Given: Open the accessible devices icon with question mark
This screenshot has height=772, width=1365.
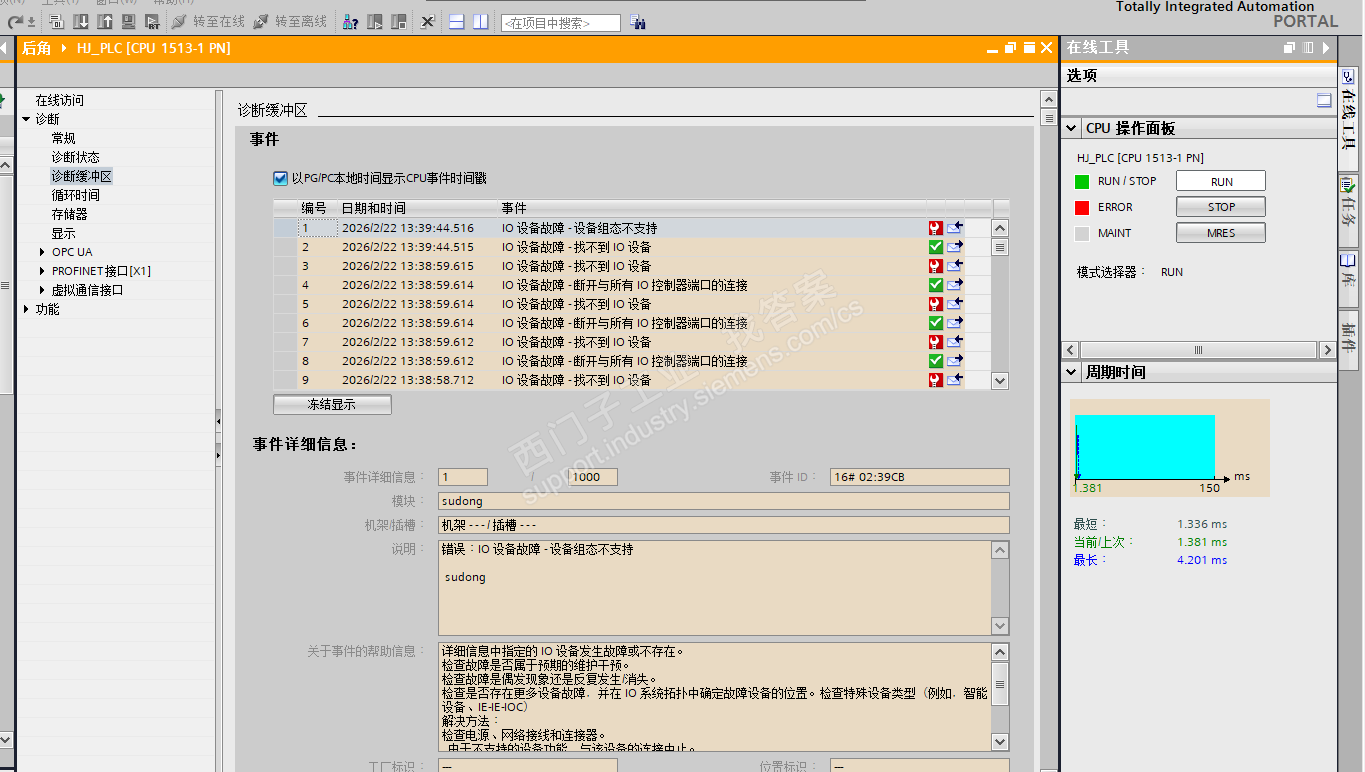Looking at the screenshot, I should tap(351, 21).
